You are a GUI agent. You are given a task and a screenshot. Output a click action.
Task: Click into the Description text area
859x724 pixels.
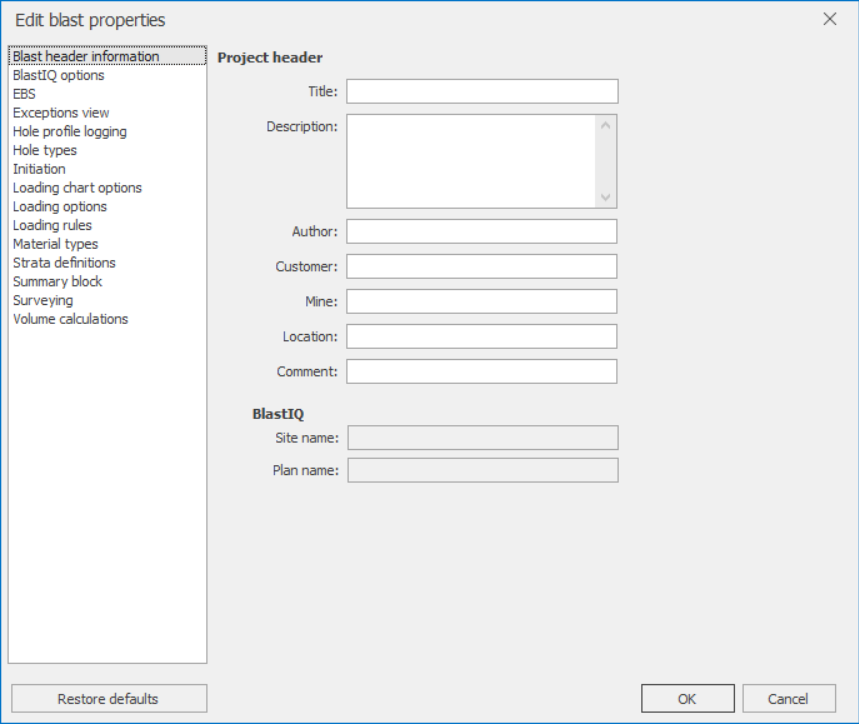coord(471,161)
